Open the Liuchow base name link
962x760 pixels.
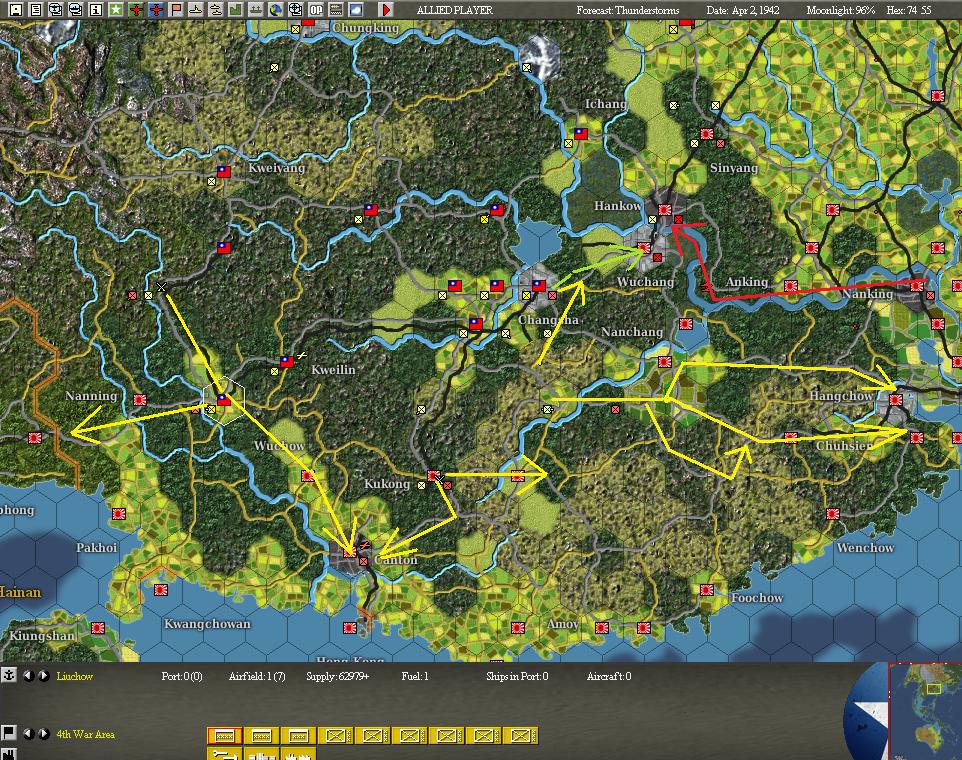tap(74, 676)
